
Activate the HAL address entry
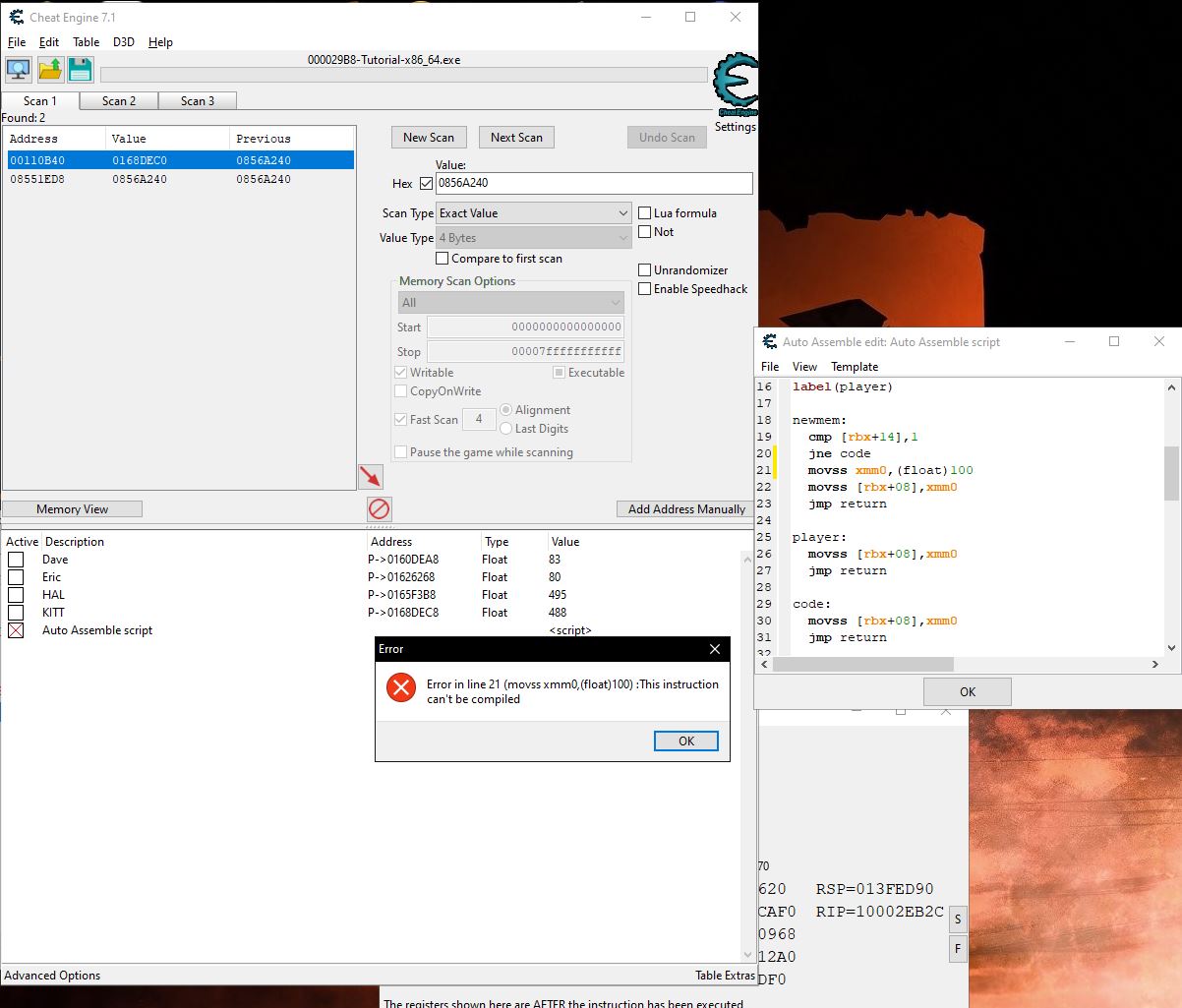16,595
